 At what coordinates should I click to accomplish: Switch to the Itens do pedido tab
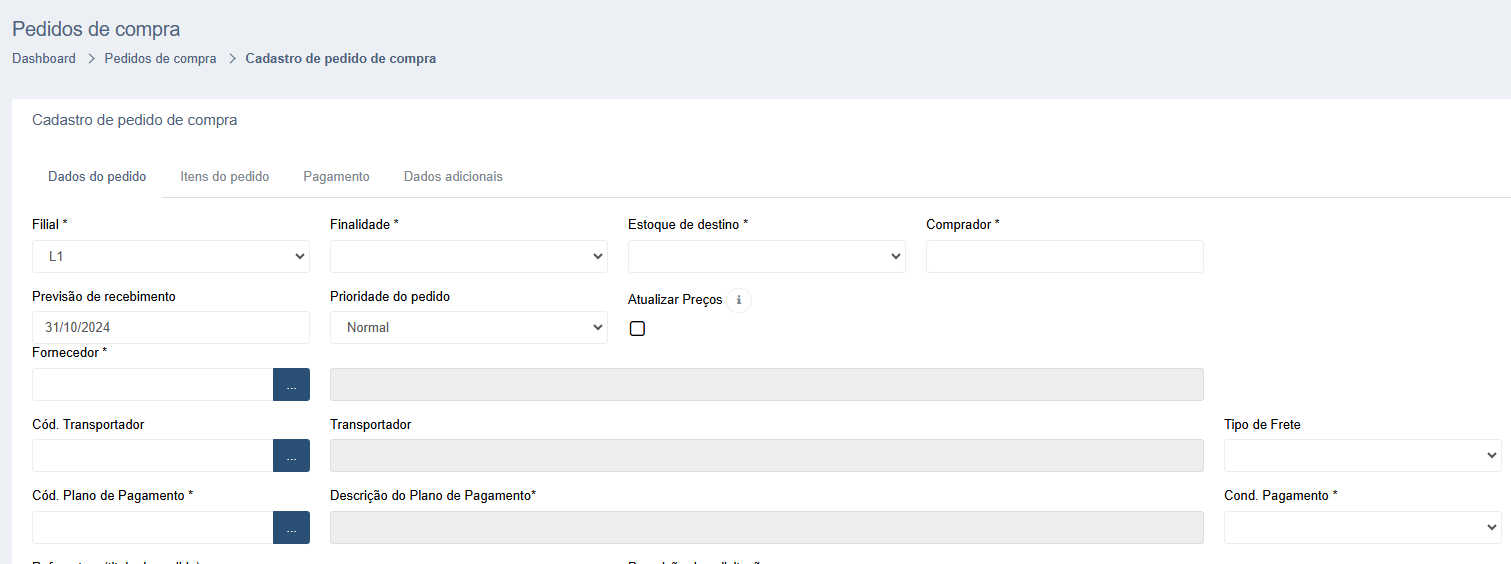point(225,177)
